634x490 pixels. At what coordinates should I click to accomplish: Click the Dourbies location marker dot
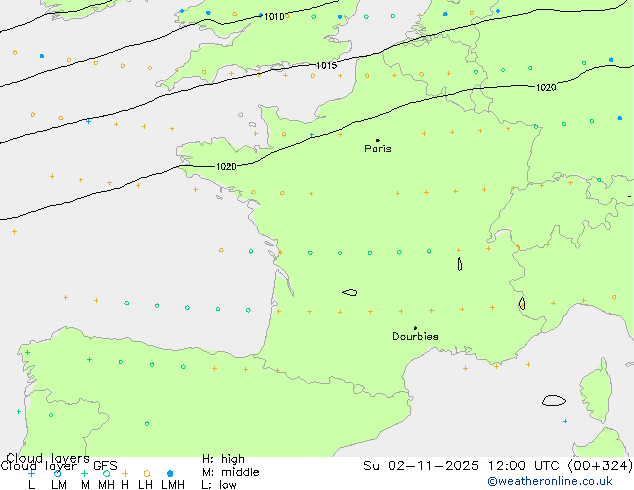click(415, 328)
